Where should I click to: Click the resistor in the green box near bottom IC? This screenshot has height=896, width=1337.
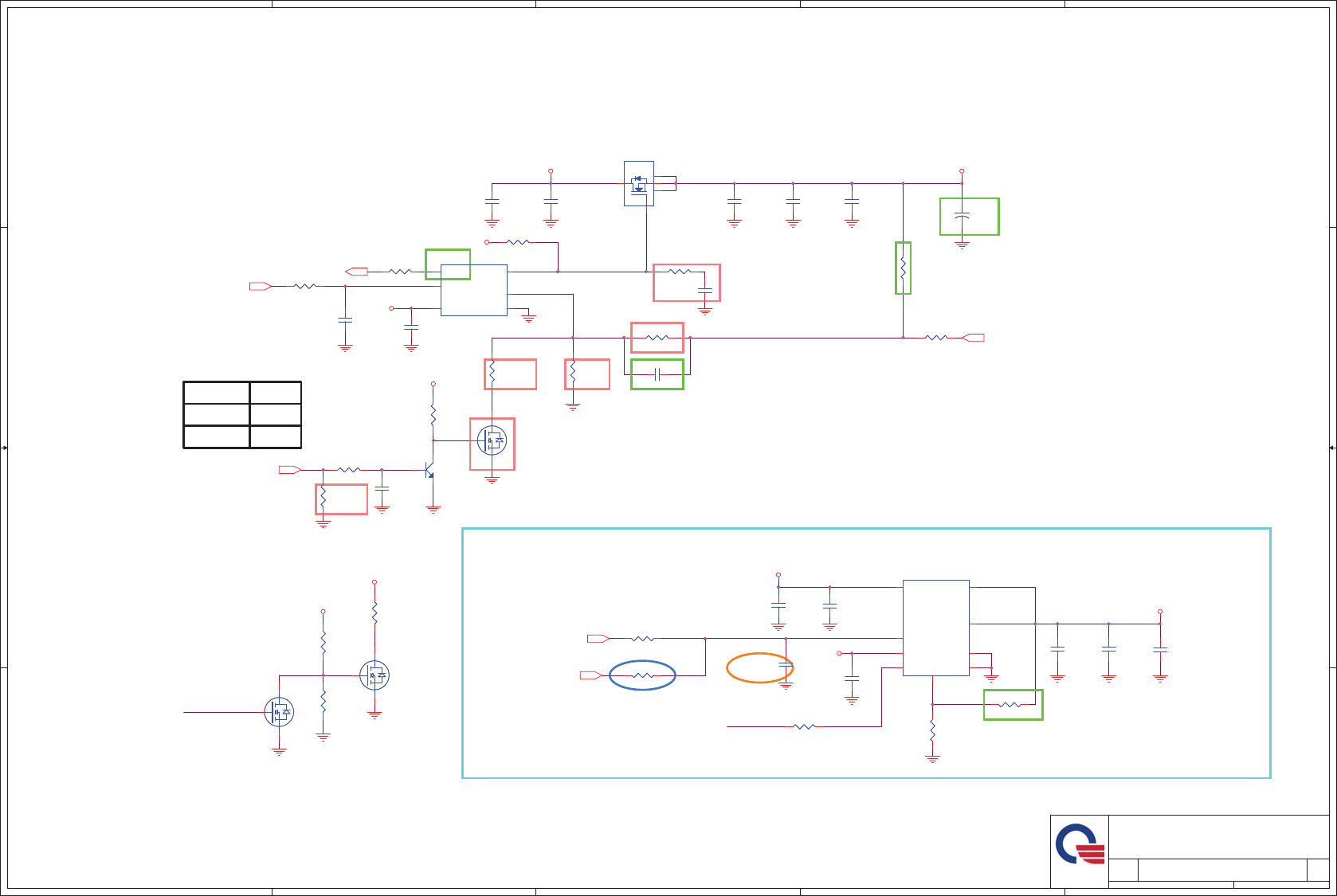coord(1010,704)
